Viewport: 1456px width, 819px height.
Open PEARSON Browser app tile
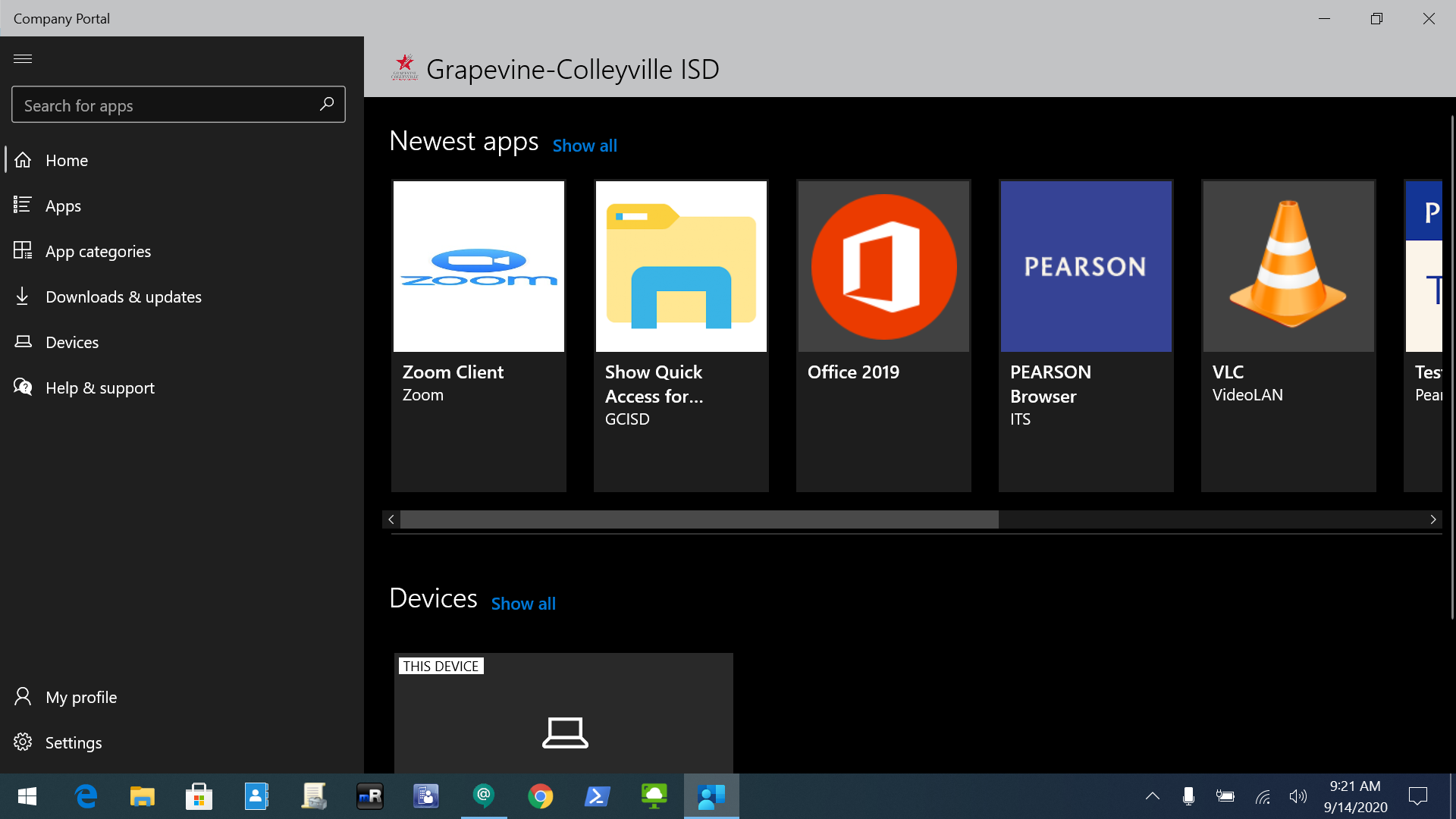(1086, 335)
